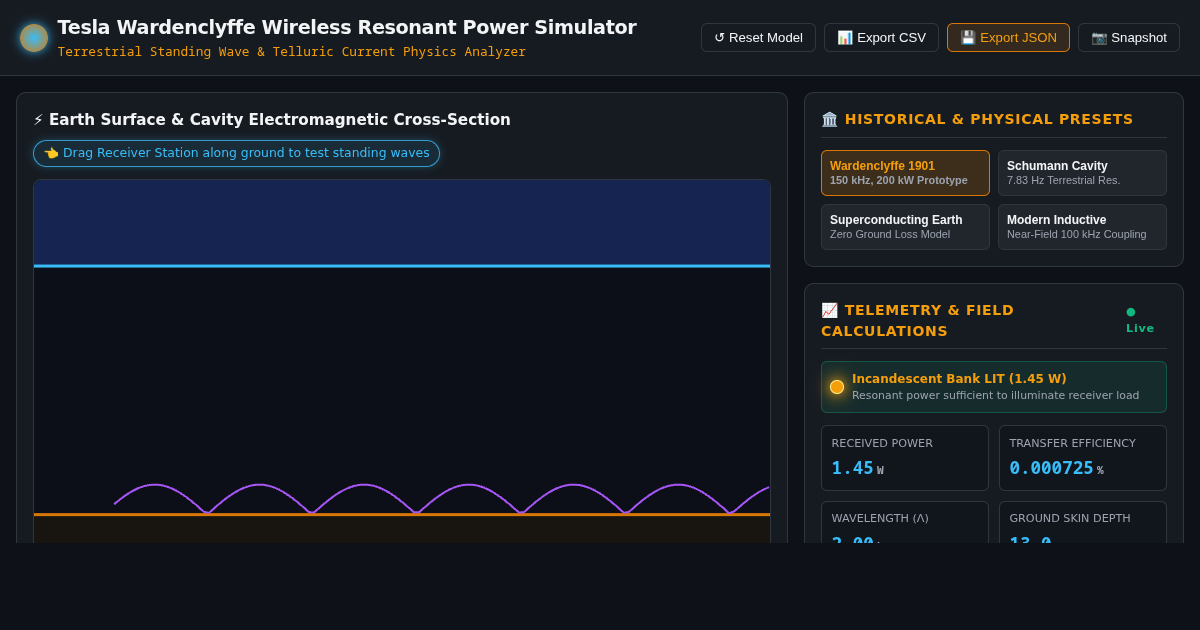Click the Incandescent Bank LIT status banner
The width and height of the screenshot is (1200, 630).
[x=994, y=387]
